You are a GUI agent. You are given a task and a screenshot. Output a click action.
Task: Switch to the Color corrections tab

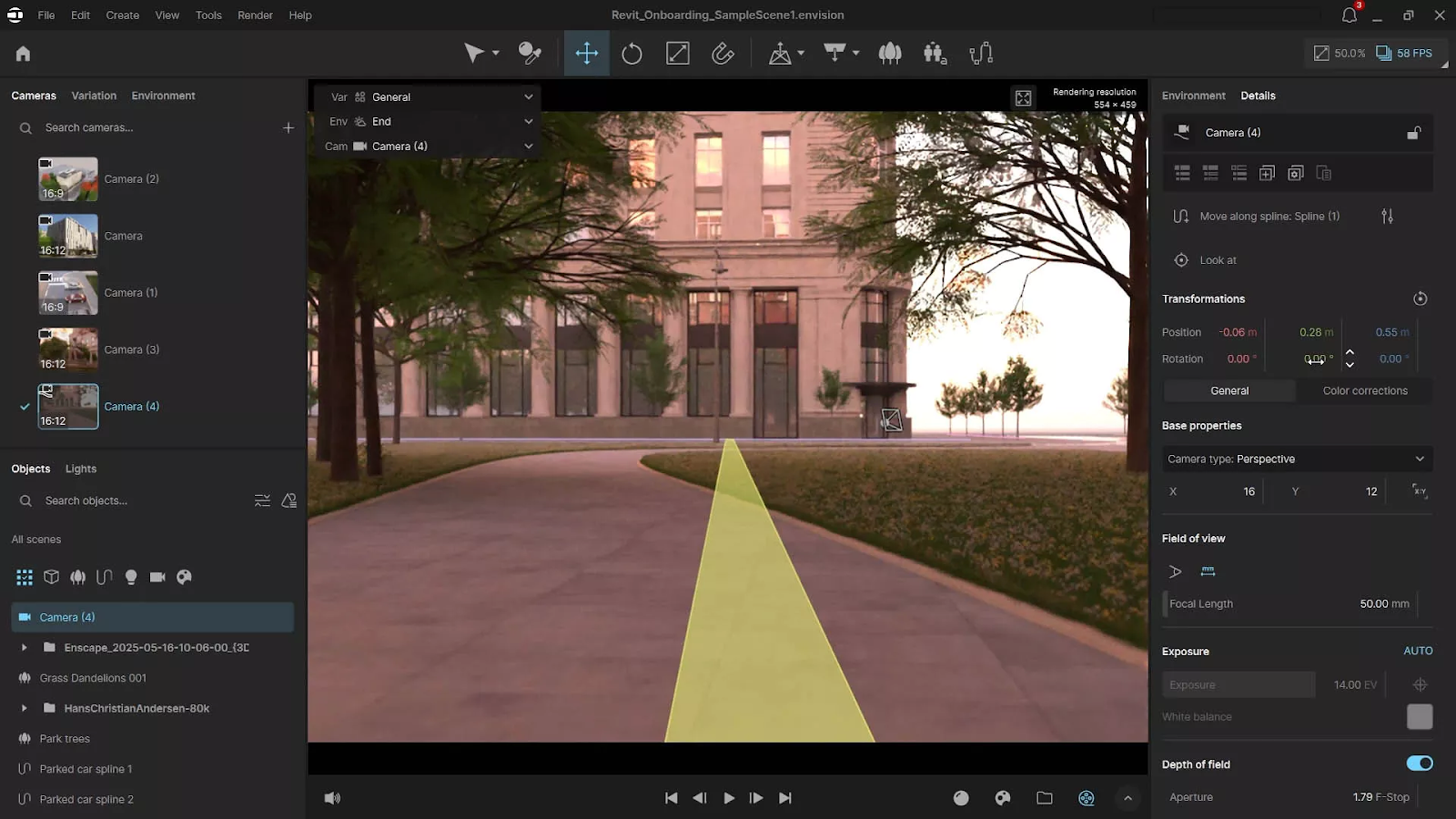click(1365, 390)
